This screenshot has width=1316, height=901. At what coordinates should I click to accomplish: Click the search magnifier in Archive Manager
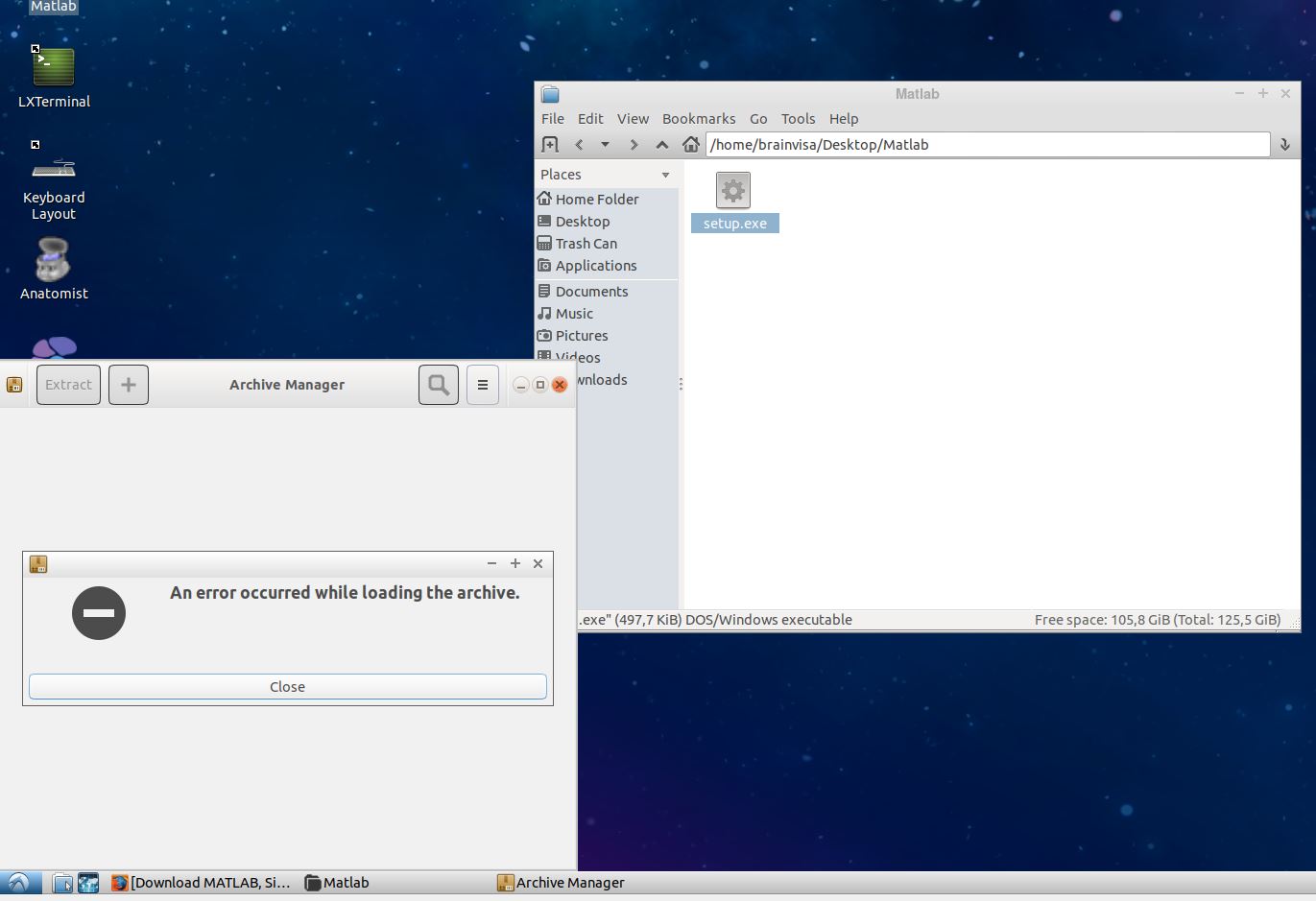(439, 385)
